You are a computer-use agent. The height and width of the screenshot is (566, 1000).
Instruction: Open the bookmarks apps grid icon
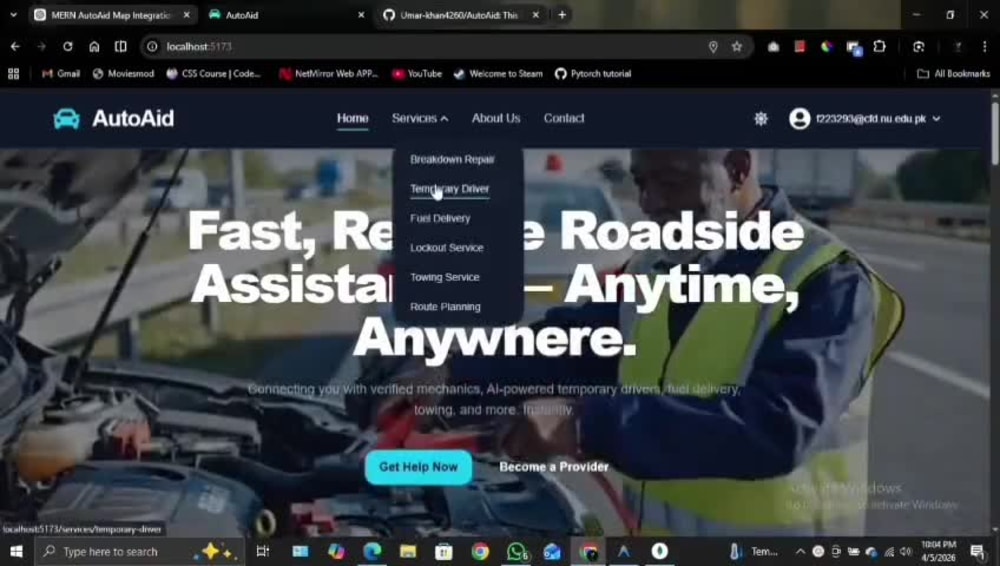(13, 74)
